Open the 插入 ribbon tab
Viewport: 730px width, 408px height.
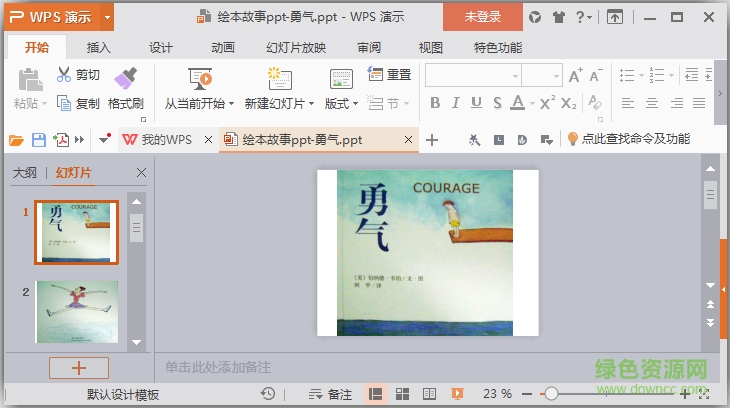[99, 48]
